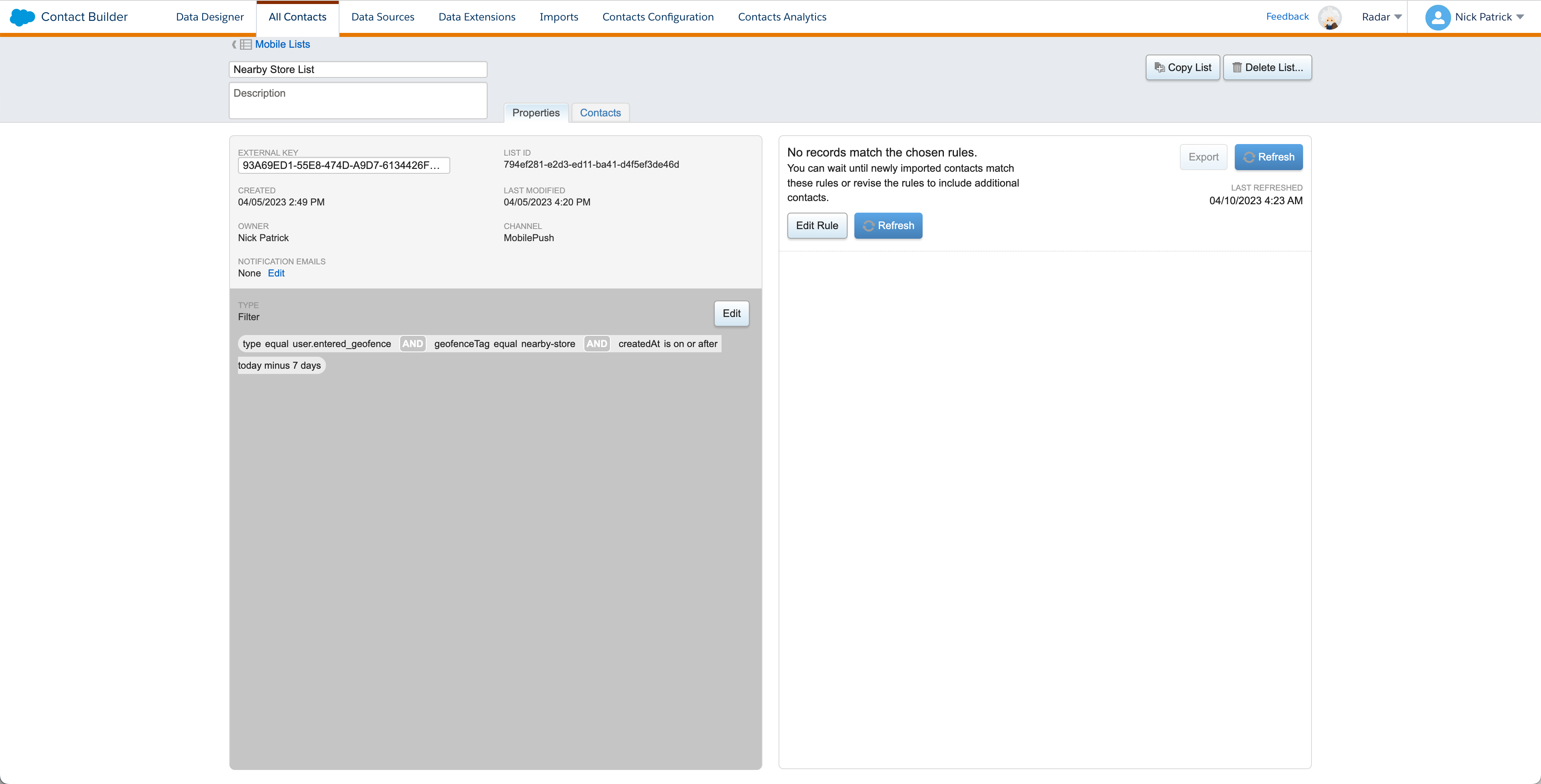Open the Radar dropdown menu
The height and width of the screenshot is (784, 1541).
click(x=1381, y=17)
